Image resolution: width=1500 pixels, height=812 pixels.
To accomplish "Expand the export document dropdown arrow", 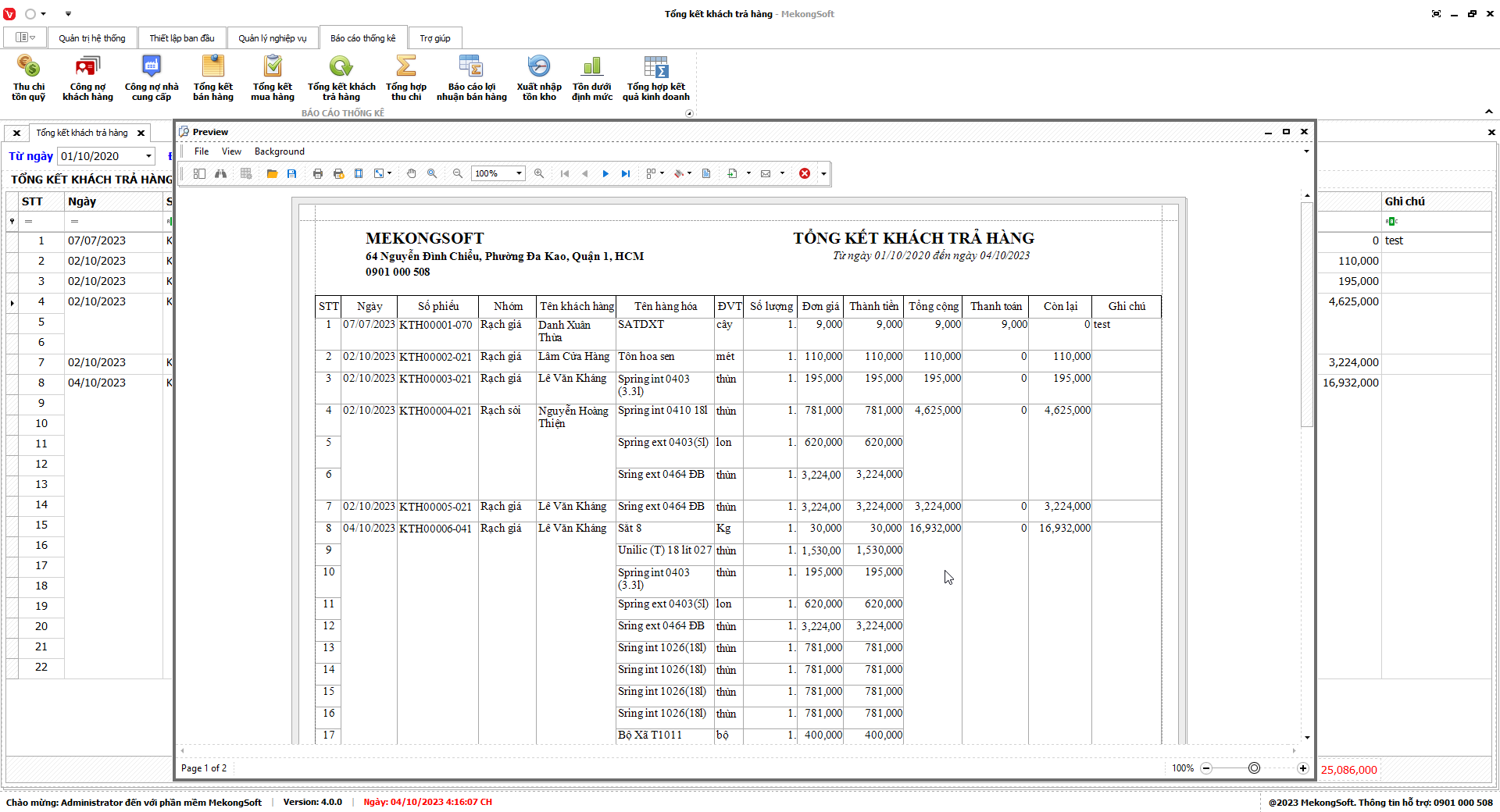I will tap(748, 173).
